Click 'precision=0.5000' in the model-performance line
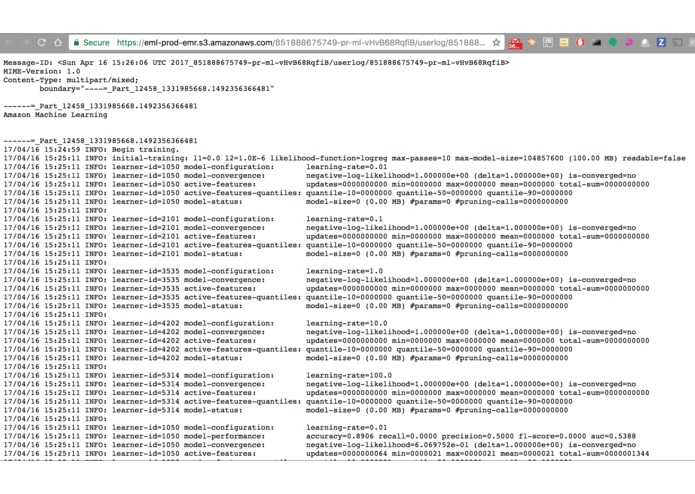Viewport: 695px width, 494px height. [478, 436]
